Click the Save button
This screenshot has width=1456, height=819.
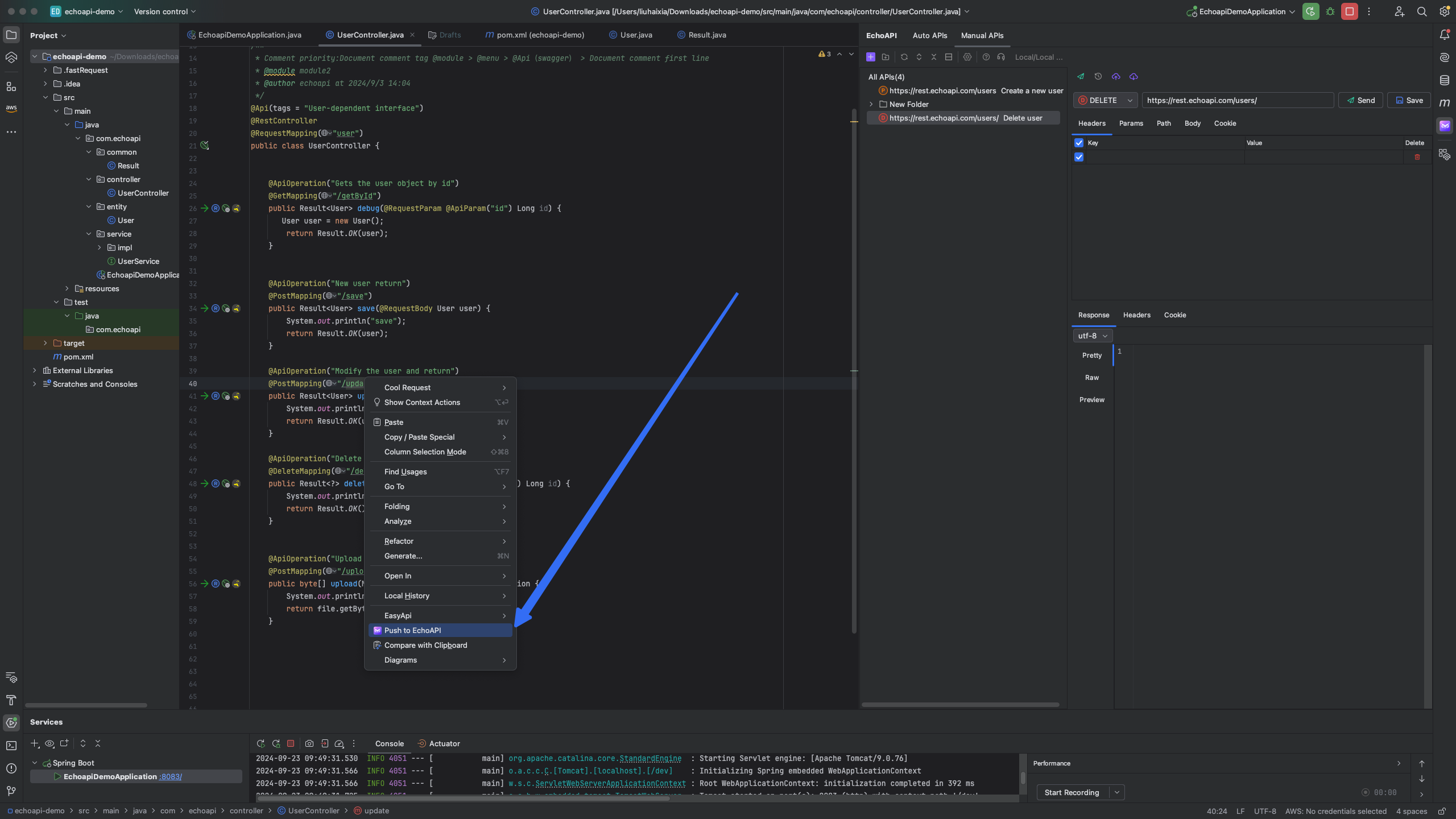(x=1409, y=100)
